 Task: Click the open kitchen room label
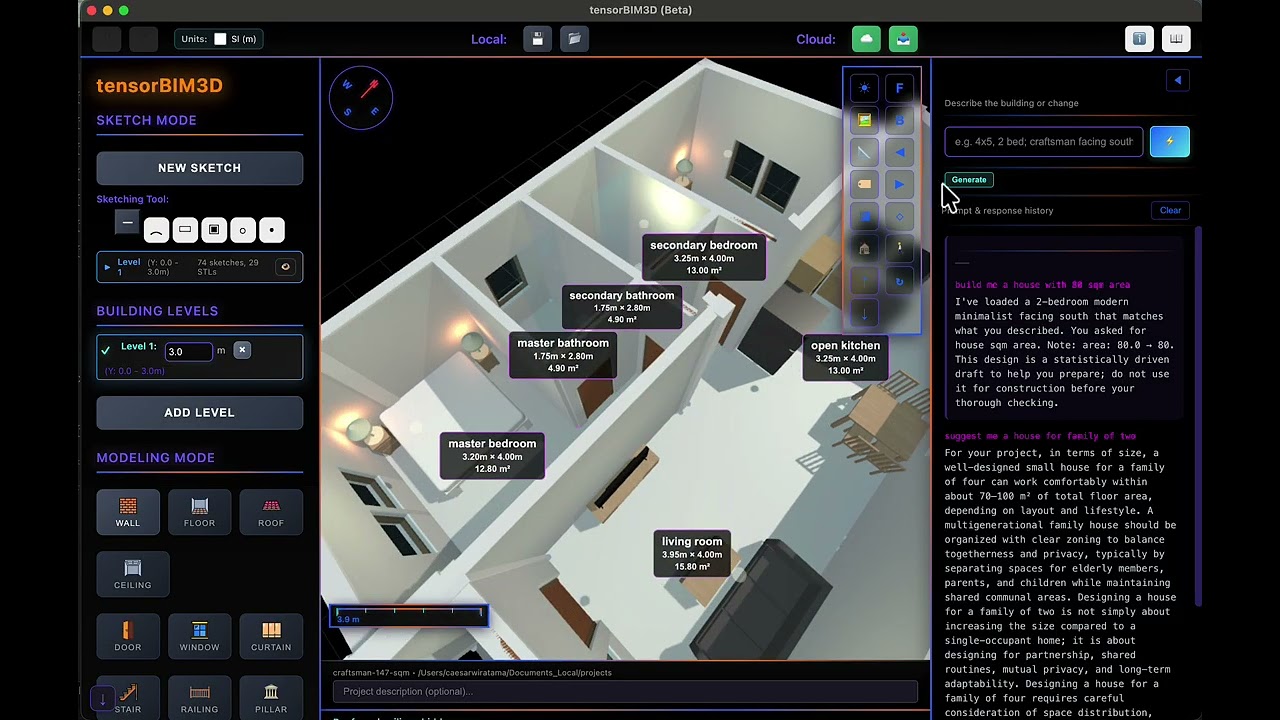point(846,357)
